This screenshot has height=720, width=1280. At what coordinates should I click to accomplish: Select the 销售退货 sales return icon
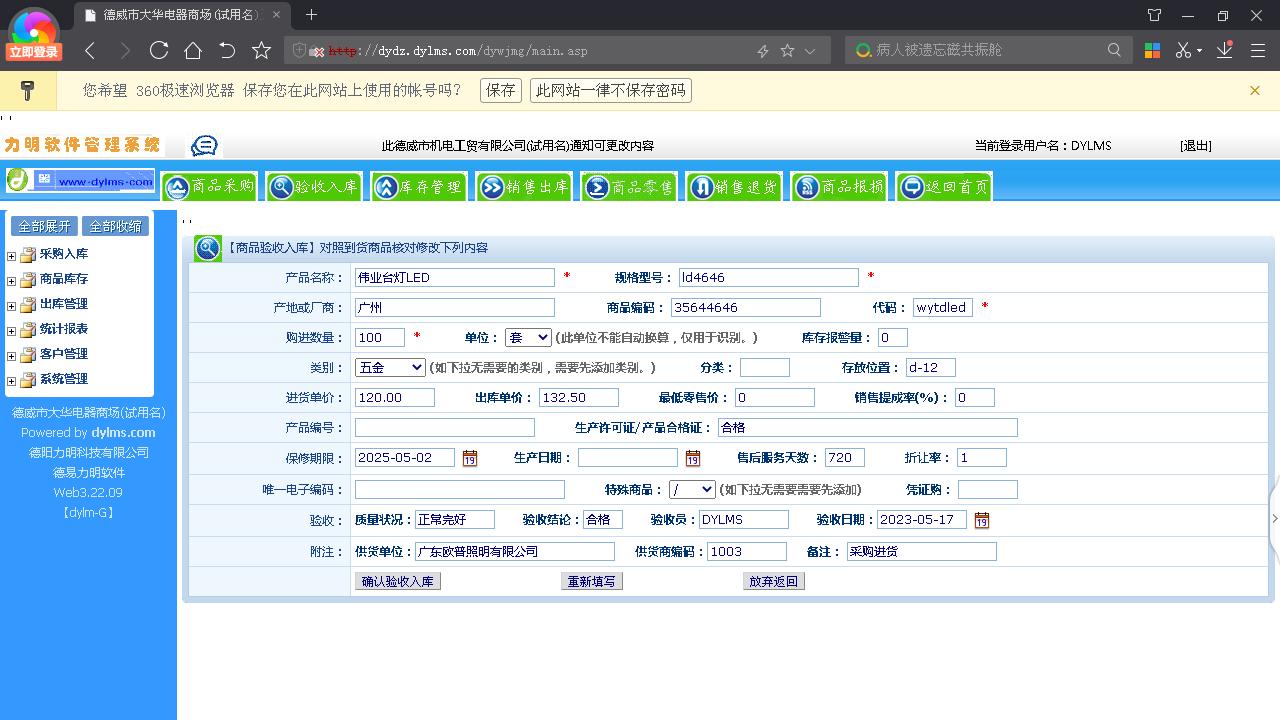pyautogui.click(x=734, y=186)
